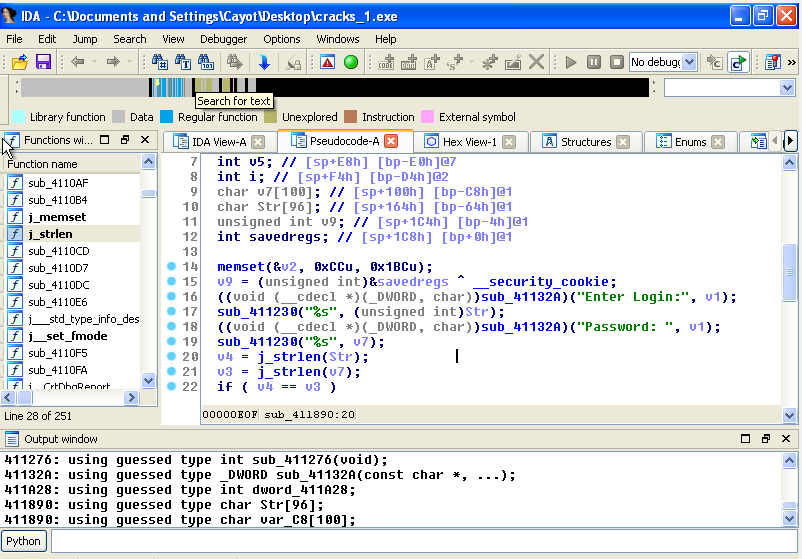The height and width of the screenshot is (559, 802).
Task: Click the Python console button
Action: 24,541
